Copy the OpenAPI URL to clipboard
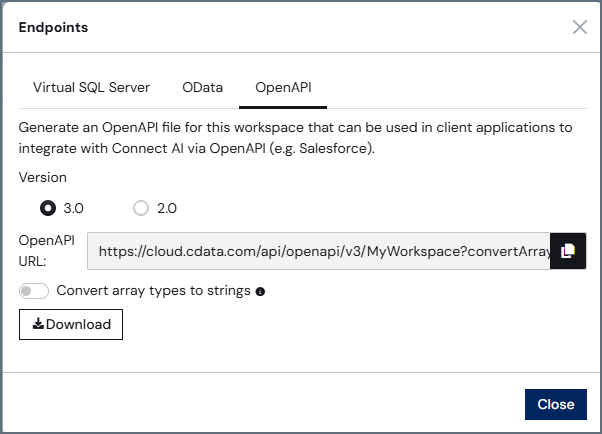 [x=568, y=251]
